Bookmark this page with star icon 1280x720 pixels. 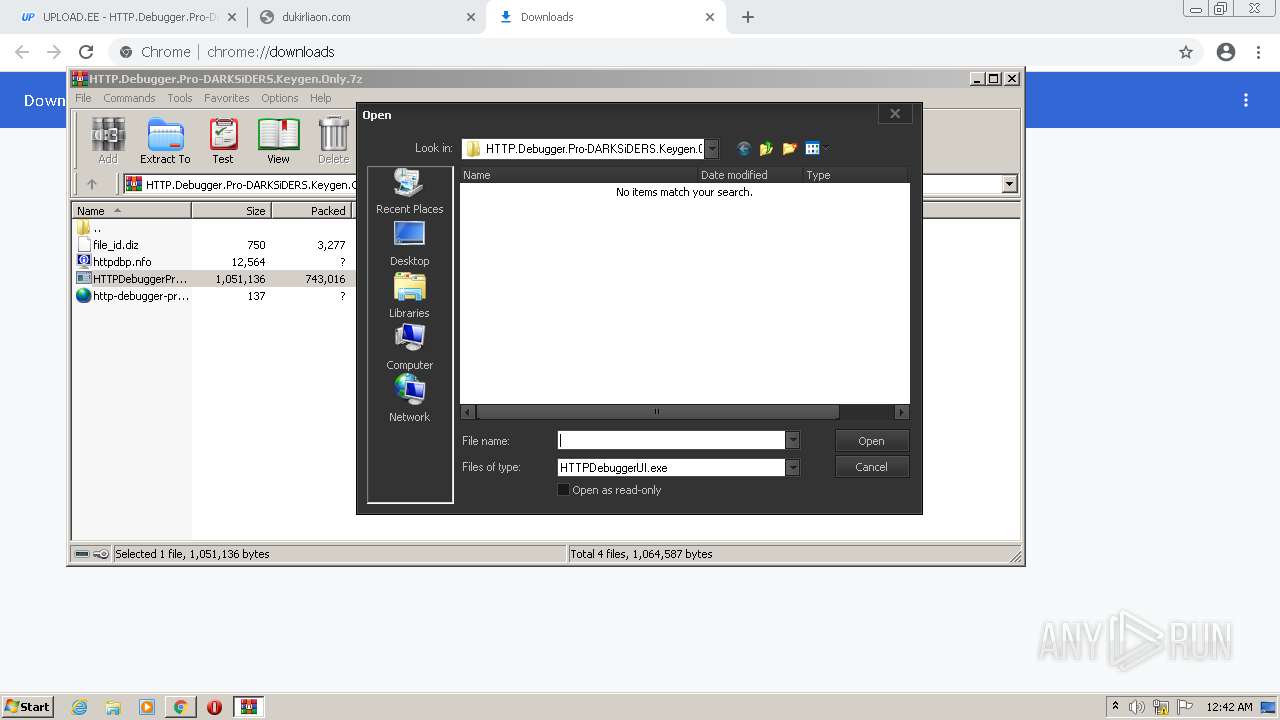1186,52
